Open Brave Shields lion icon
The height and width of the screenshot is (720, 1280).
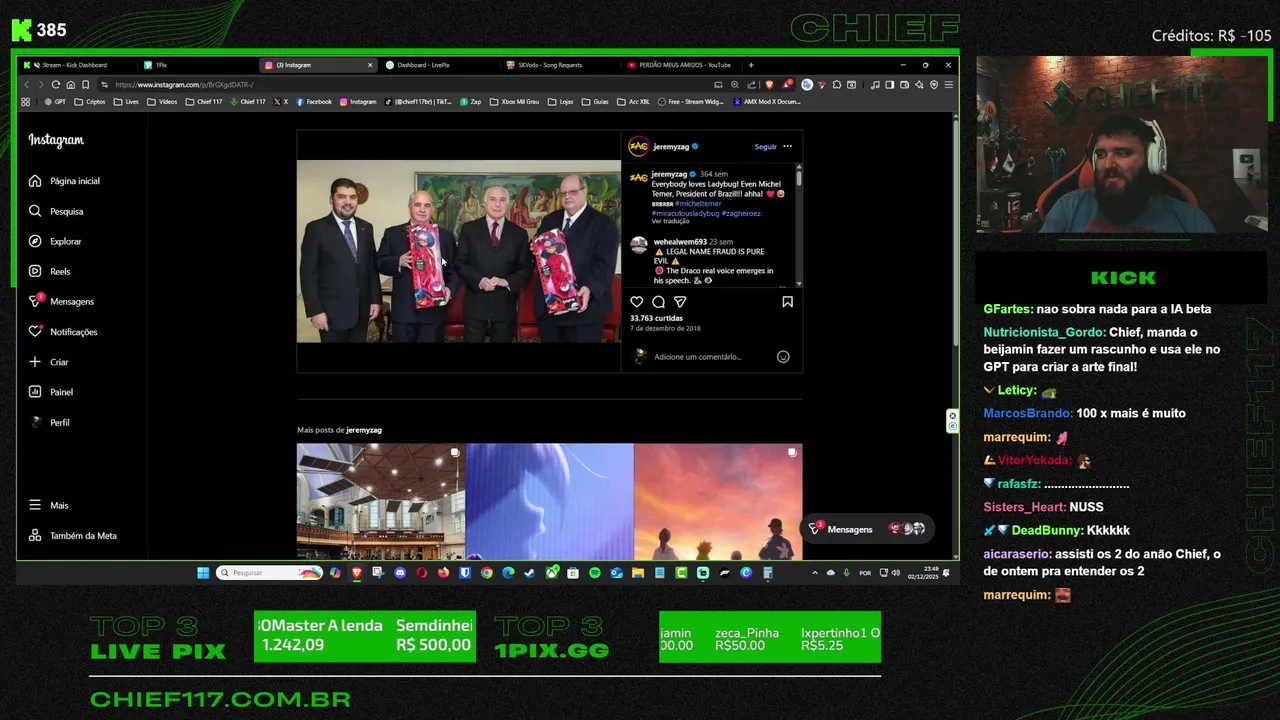769,85
